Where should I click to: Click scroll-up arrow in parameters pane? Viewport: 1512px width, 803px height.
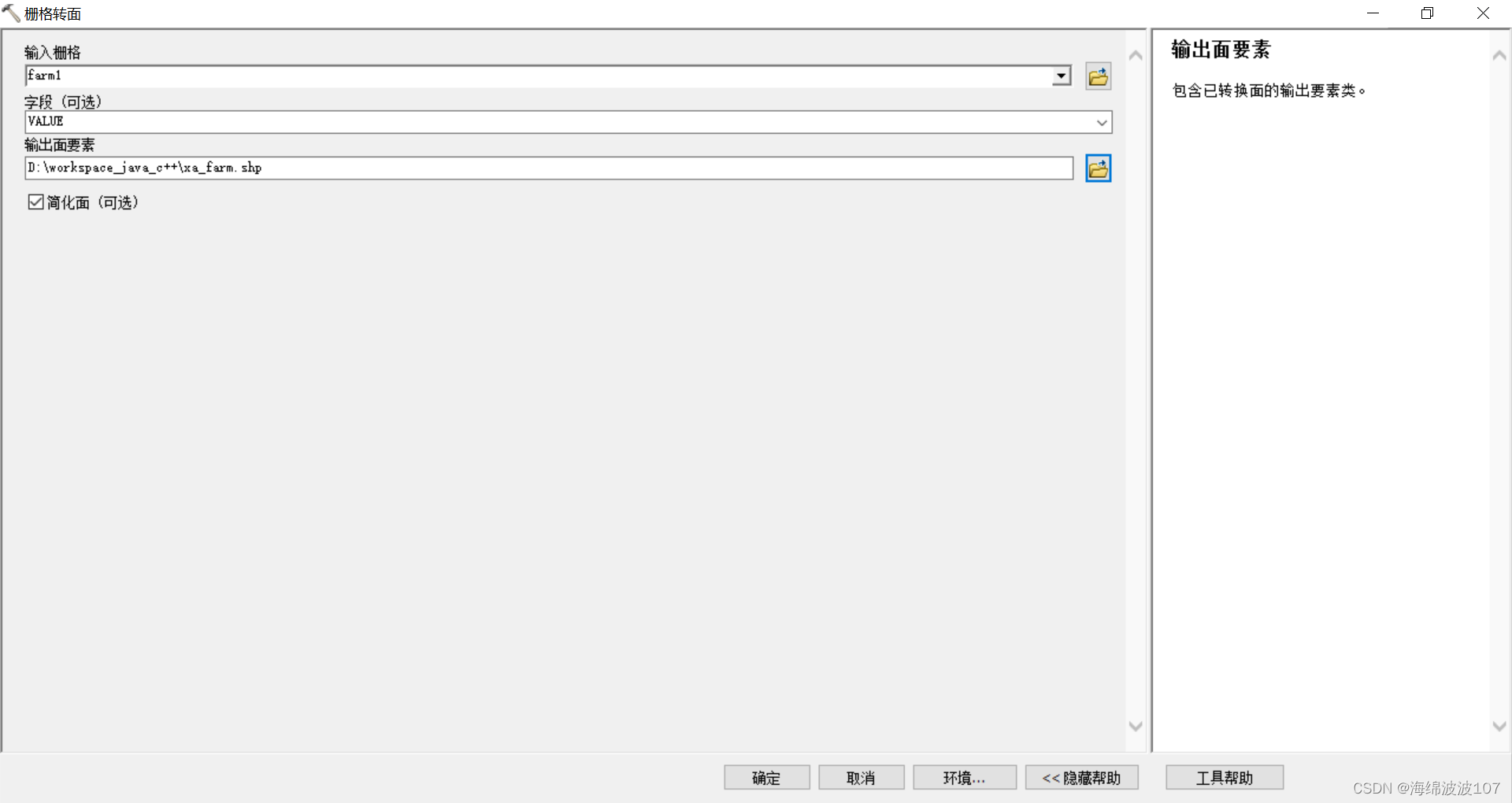tap(1136, 55)
